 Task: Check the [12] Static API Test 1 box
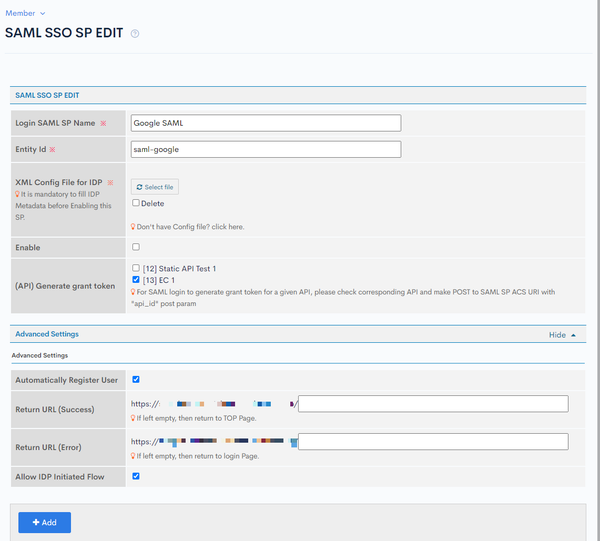click(x=136, y=268)
